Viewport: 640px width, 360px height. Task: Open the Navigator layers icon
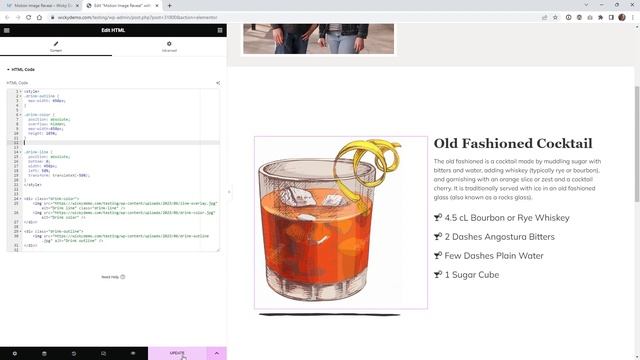44,353
